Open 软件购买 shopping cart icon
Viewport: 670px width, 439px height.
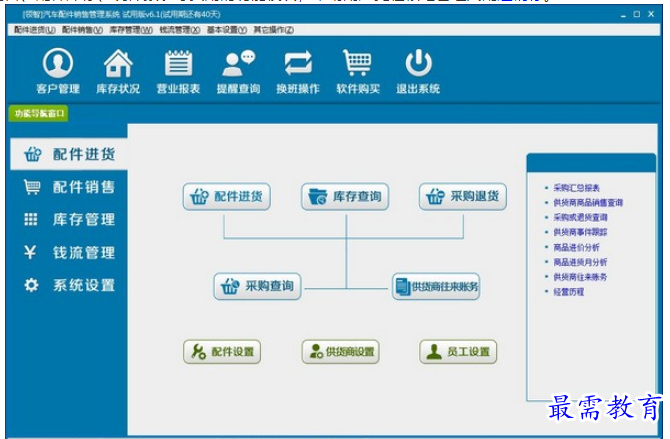click(x=358, y=71)
